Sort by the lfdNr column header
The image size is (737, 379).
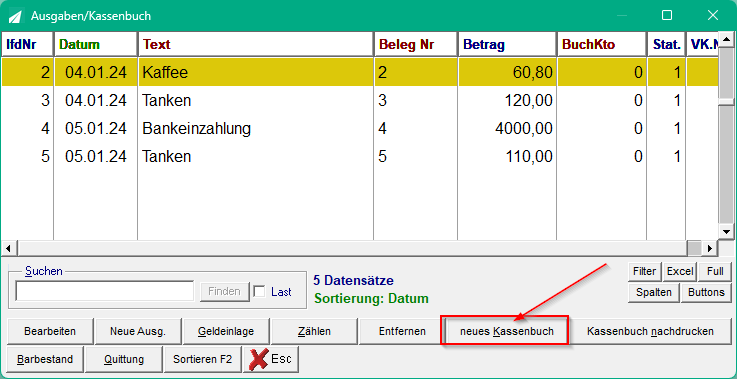coord(27,45)
